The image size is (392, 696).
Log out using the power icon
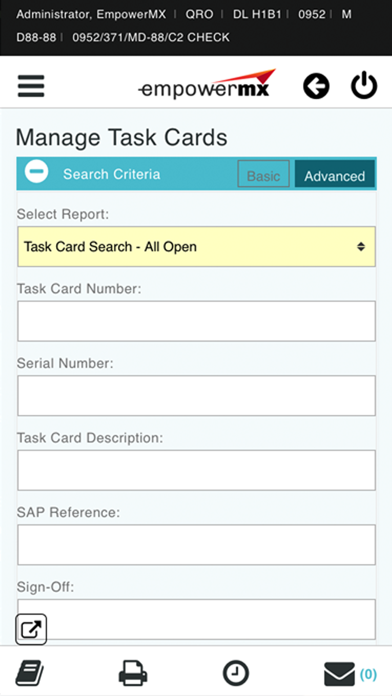tap(364, 86)
